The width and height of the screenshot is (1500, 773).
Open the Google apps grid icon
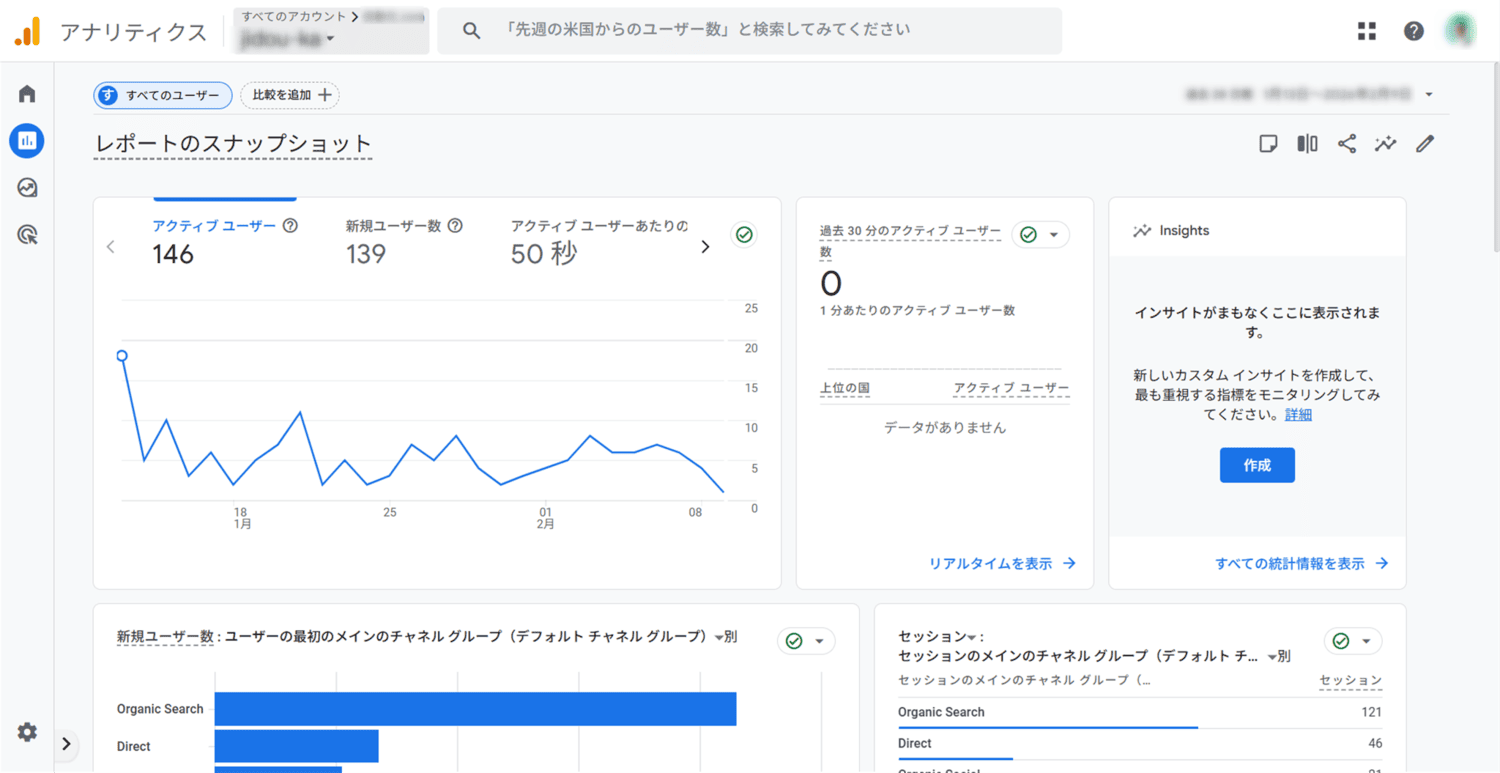pos(1367,31)
